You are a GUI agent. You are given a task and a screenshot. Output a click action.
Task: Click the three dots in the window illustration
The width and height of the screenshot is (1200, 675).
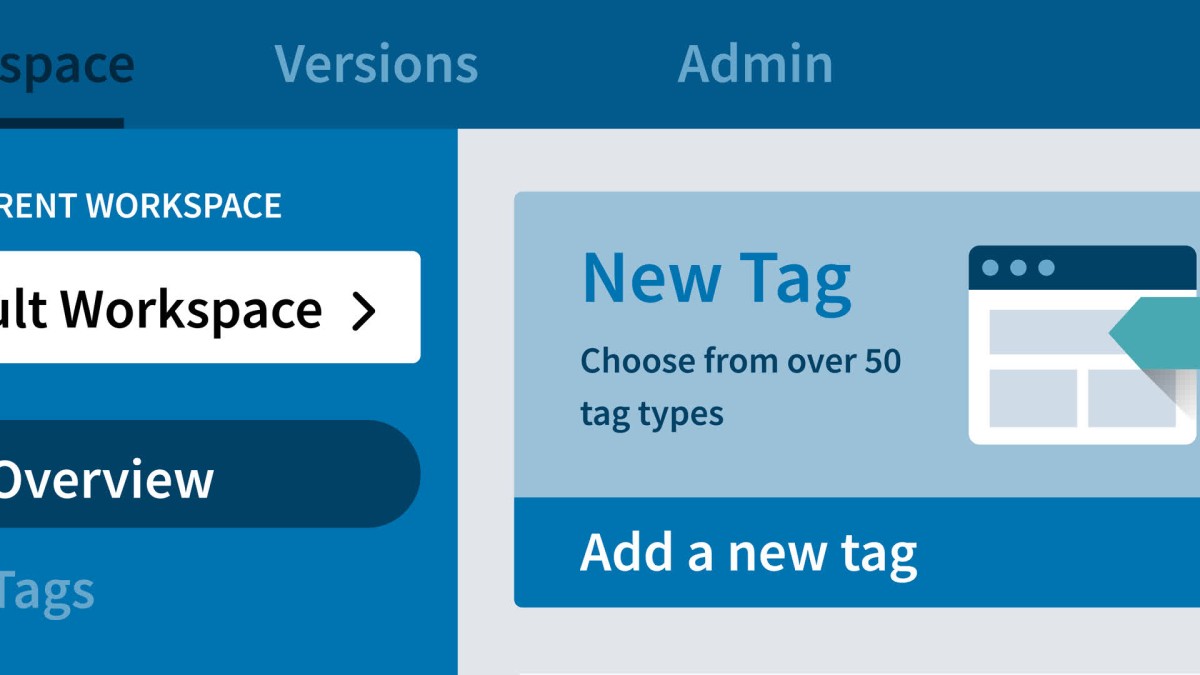(1018, 267)
